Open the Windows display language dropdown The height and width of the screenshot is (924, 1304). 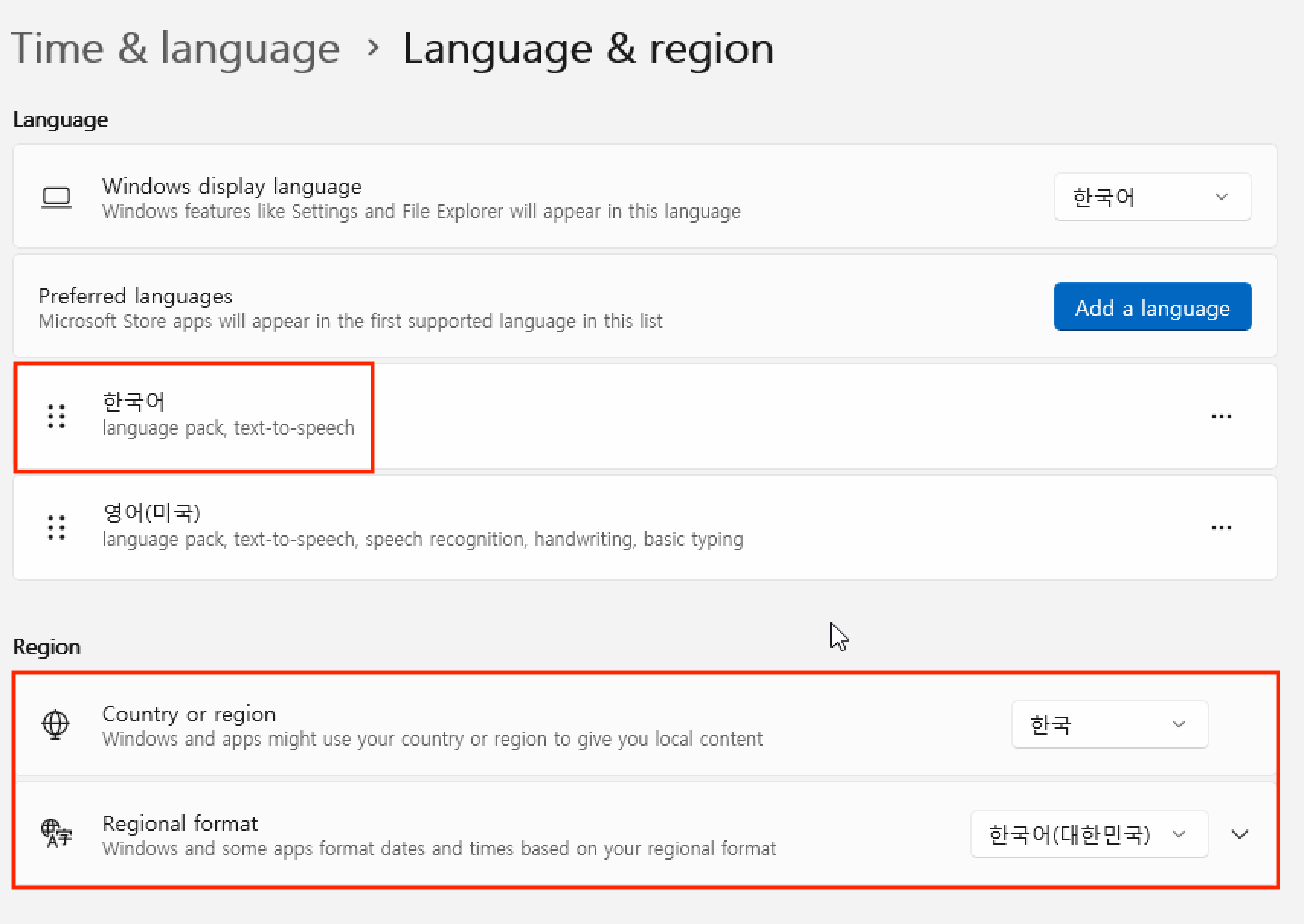tap(1151, 197)
